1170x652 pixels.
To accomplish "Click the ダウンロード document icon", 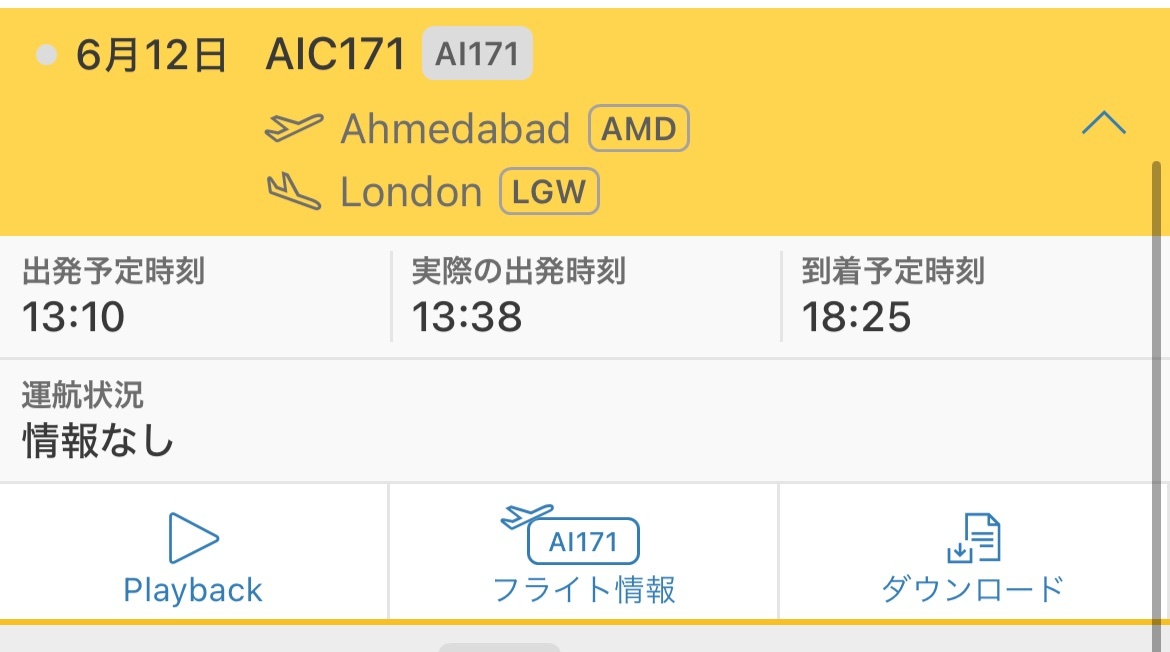I will pos(974,537).
